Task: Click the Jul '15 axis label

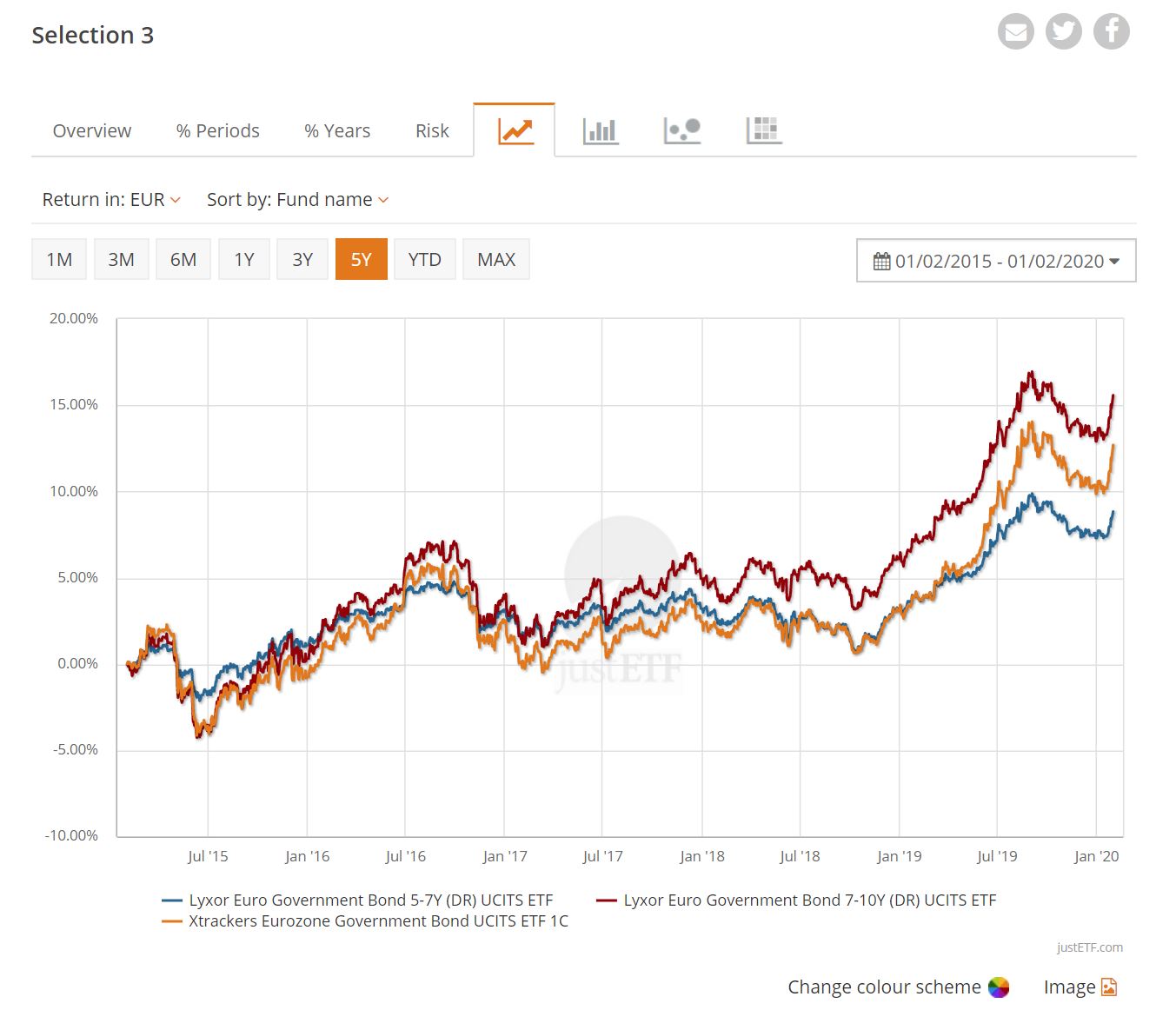Action: (208, 856)
